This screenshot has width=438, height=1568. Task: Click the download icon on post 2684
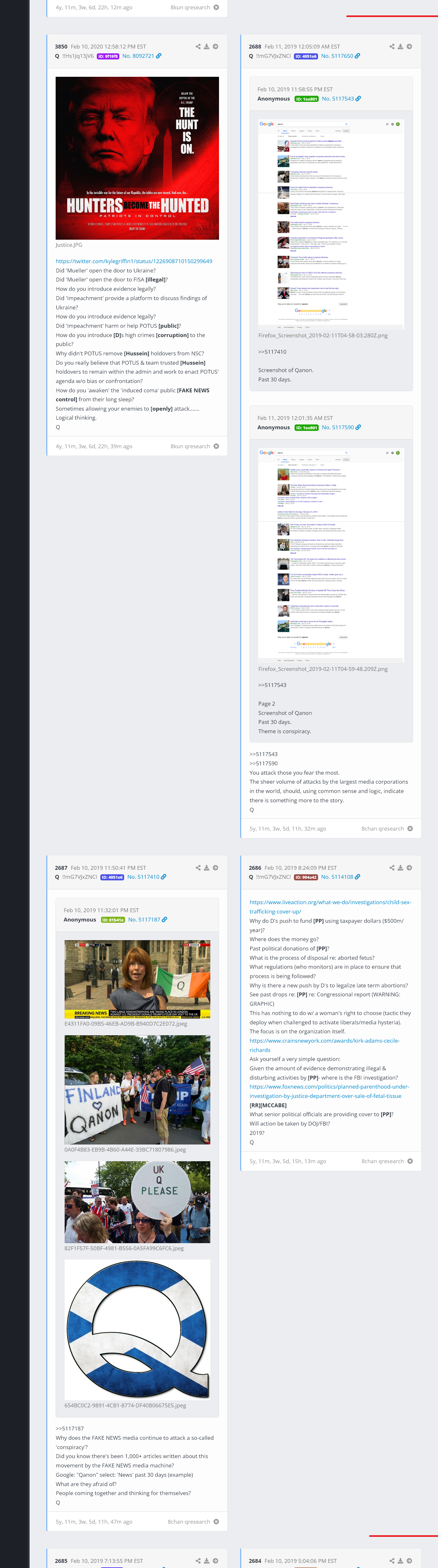tap(400, 1561)
